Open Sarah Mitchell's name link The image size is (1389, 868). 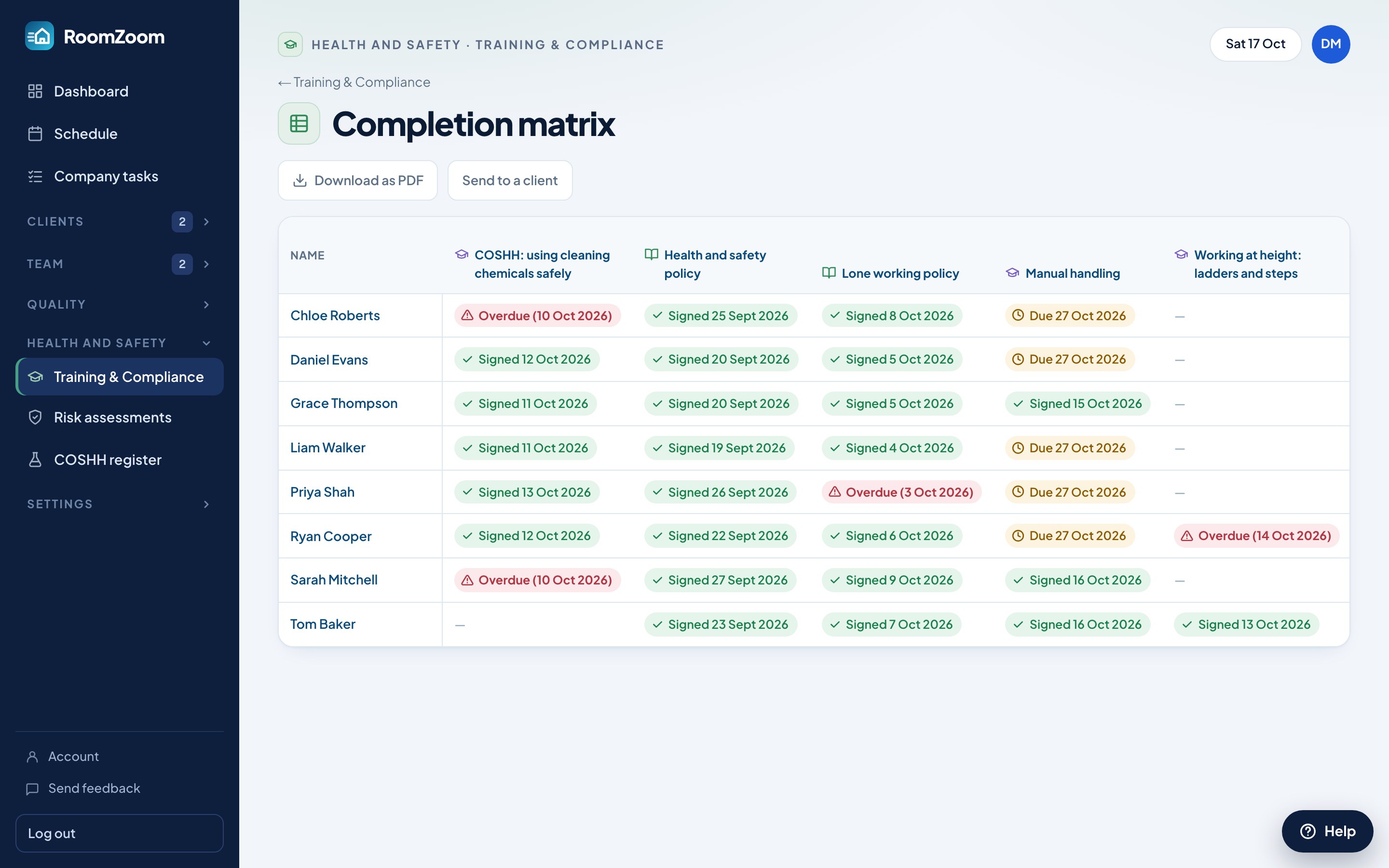333,580
